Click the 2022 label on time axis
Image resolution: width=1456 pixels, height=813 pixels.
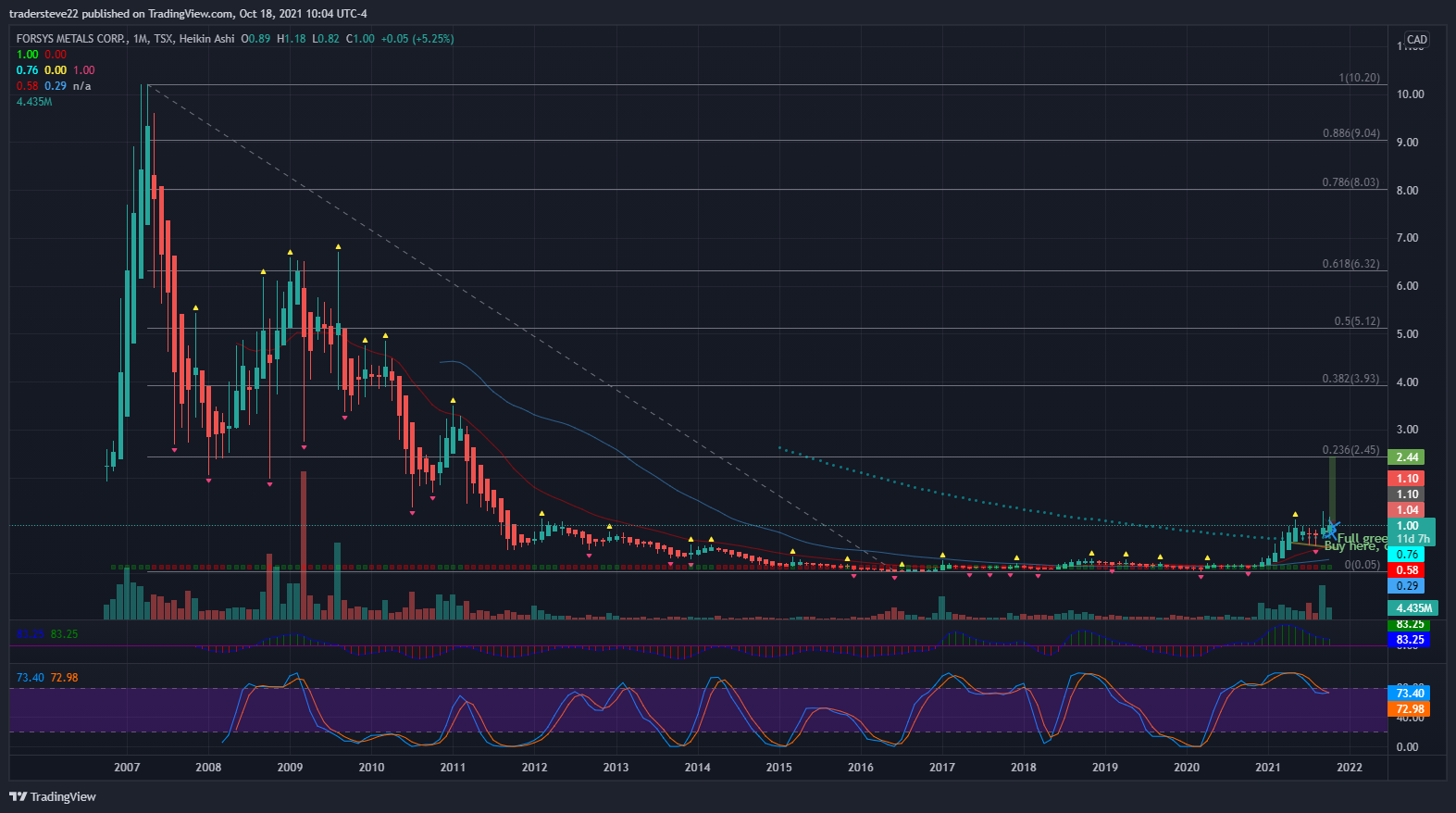[1349, 768]
